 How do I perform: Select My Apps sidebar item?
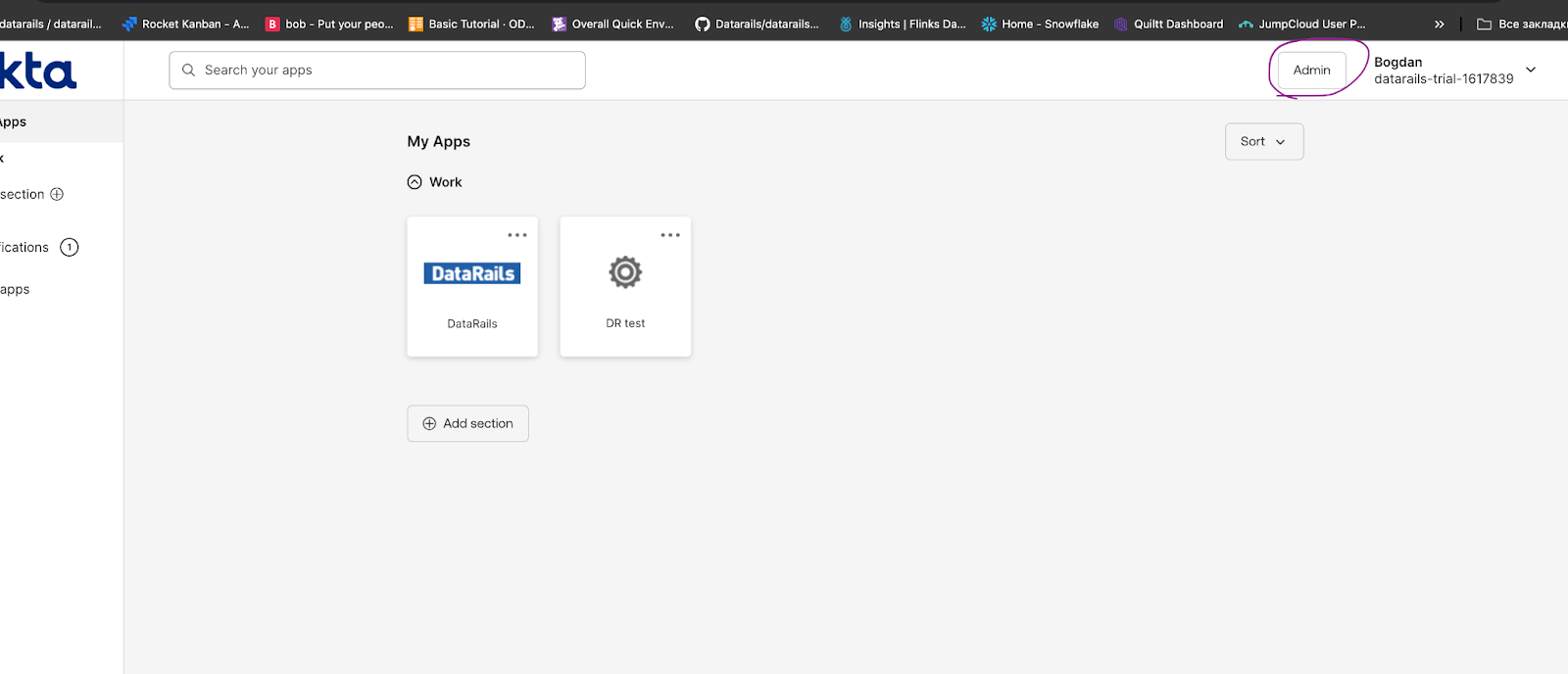(x=61, y=121)
